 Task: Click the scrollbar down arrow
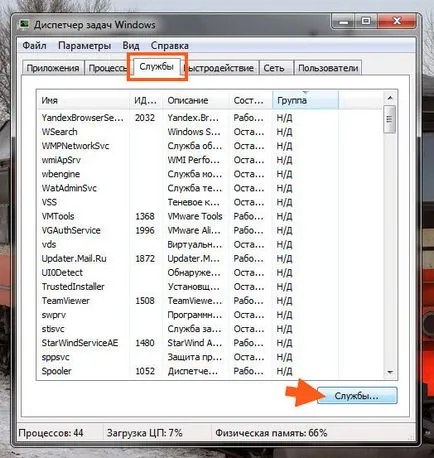click(x=390, y=372)
